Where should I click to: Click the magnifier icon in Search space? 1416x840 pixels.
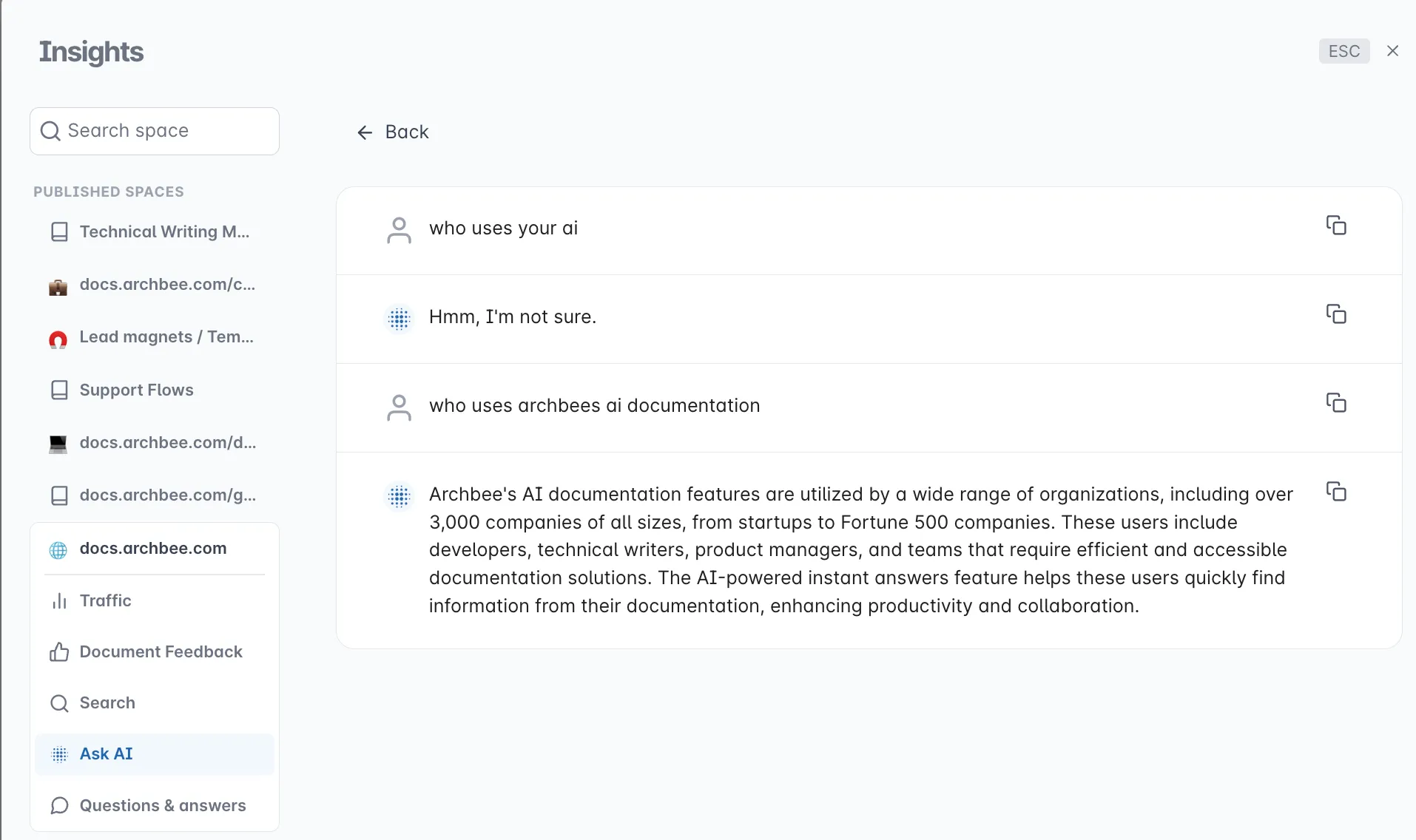50,131
